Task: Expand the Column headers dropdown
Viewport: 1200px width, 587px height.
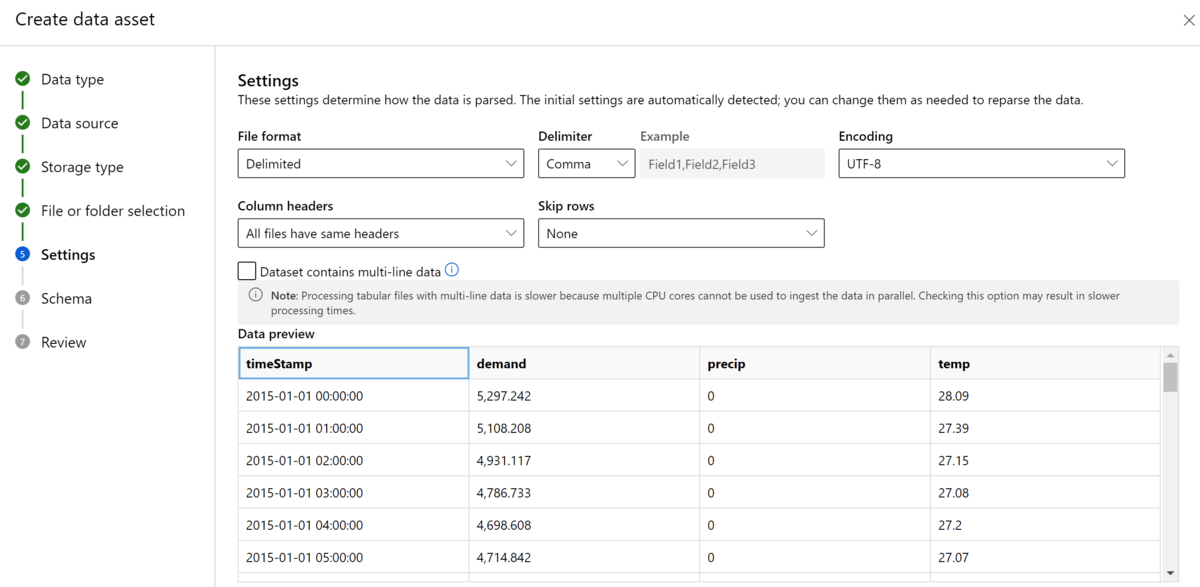Action: (x=380, y=234)
